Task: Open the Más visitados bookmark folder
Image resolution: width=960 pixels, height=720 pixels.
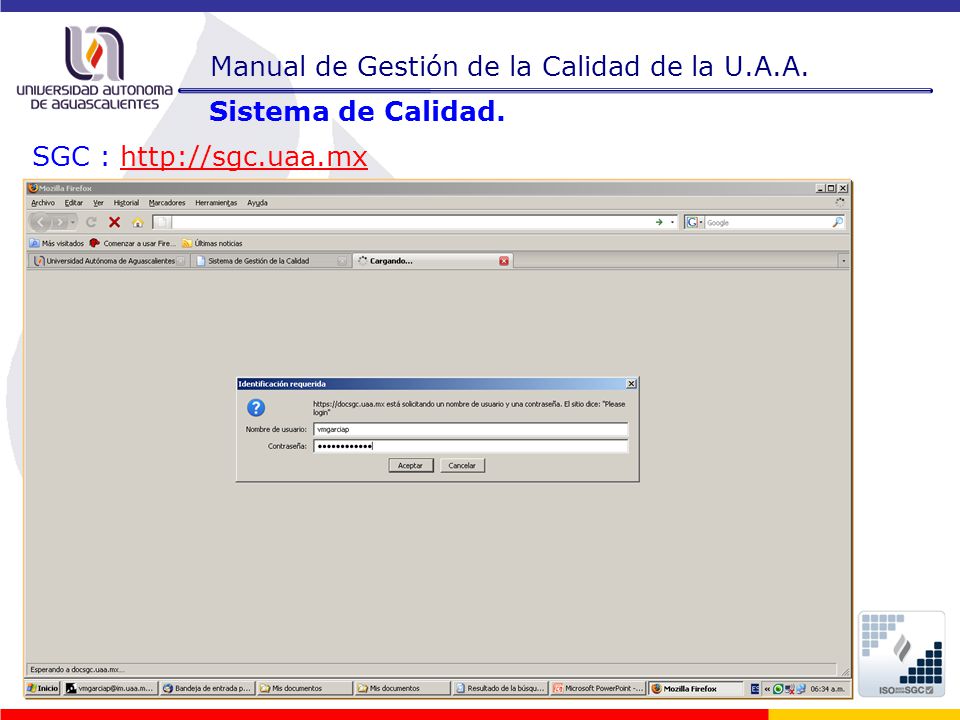Action: pos(56,243)
